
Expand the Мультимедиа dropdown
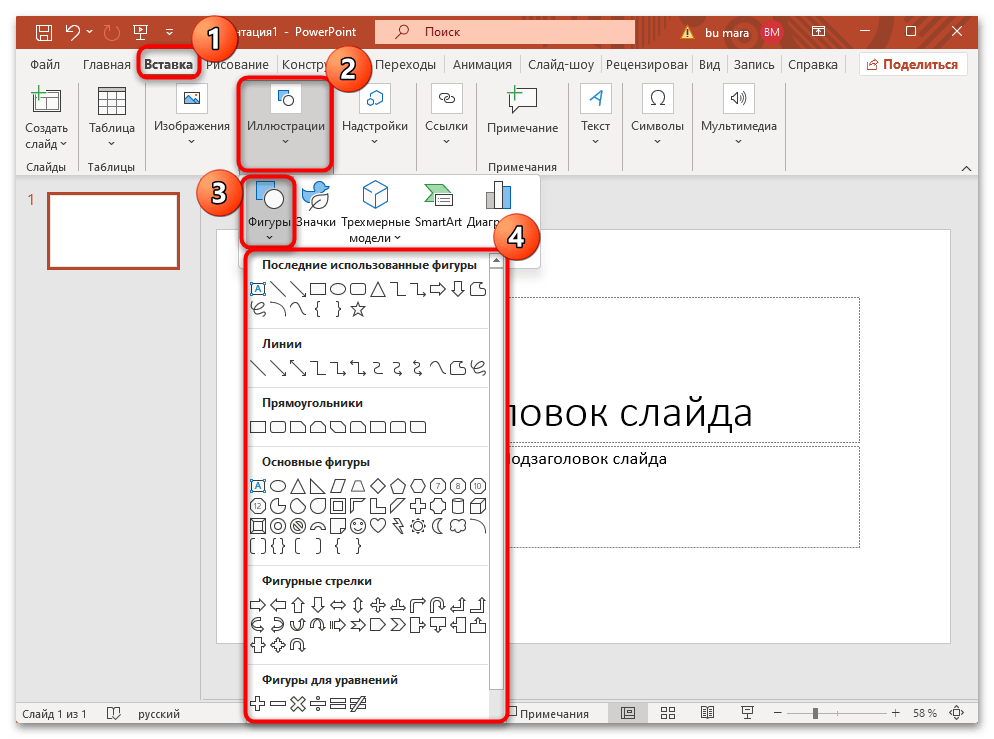point(739,142)
